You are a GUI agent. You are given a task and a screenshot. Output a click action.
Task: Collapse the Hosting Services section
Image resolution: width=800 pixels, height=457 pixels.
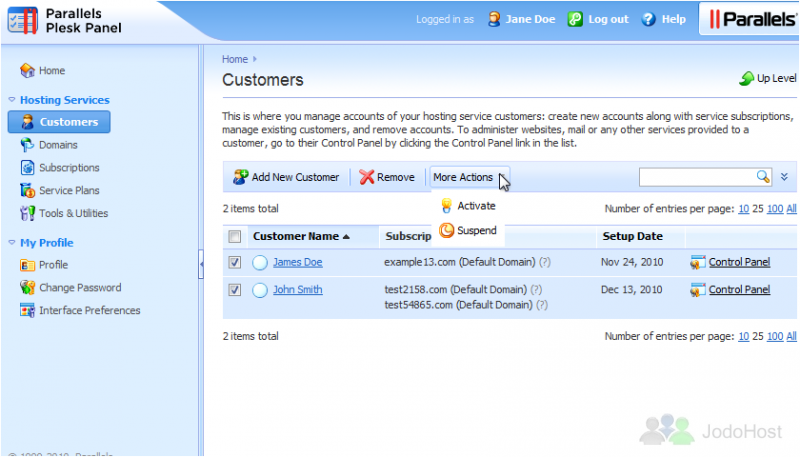click(12, 100)
